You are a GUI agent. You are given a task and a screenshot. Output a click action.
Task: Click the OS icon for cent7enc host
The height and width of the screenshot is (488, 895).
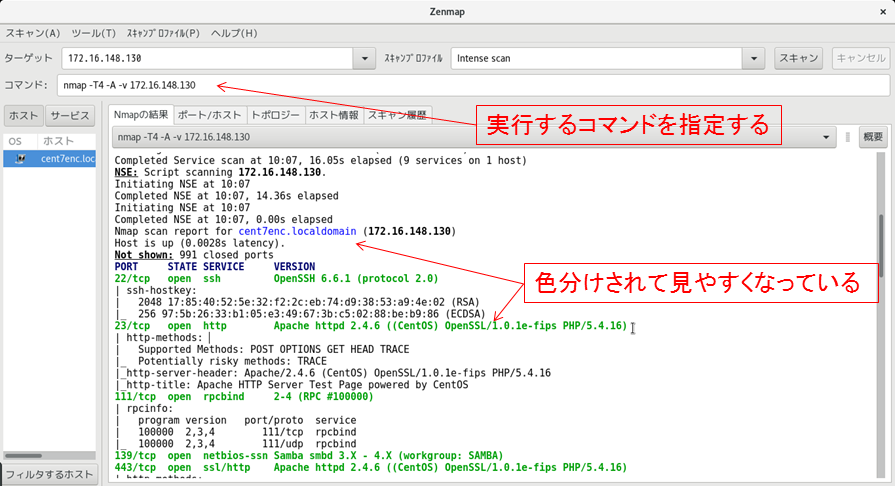[20, 159]
